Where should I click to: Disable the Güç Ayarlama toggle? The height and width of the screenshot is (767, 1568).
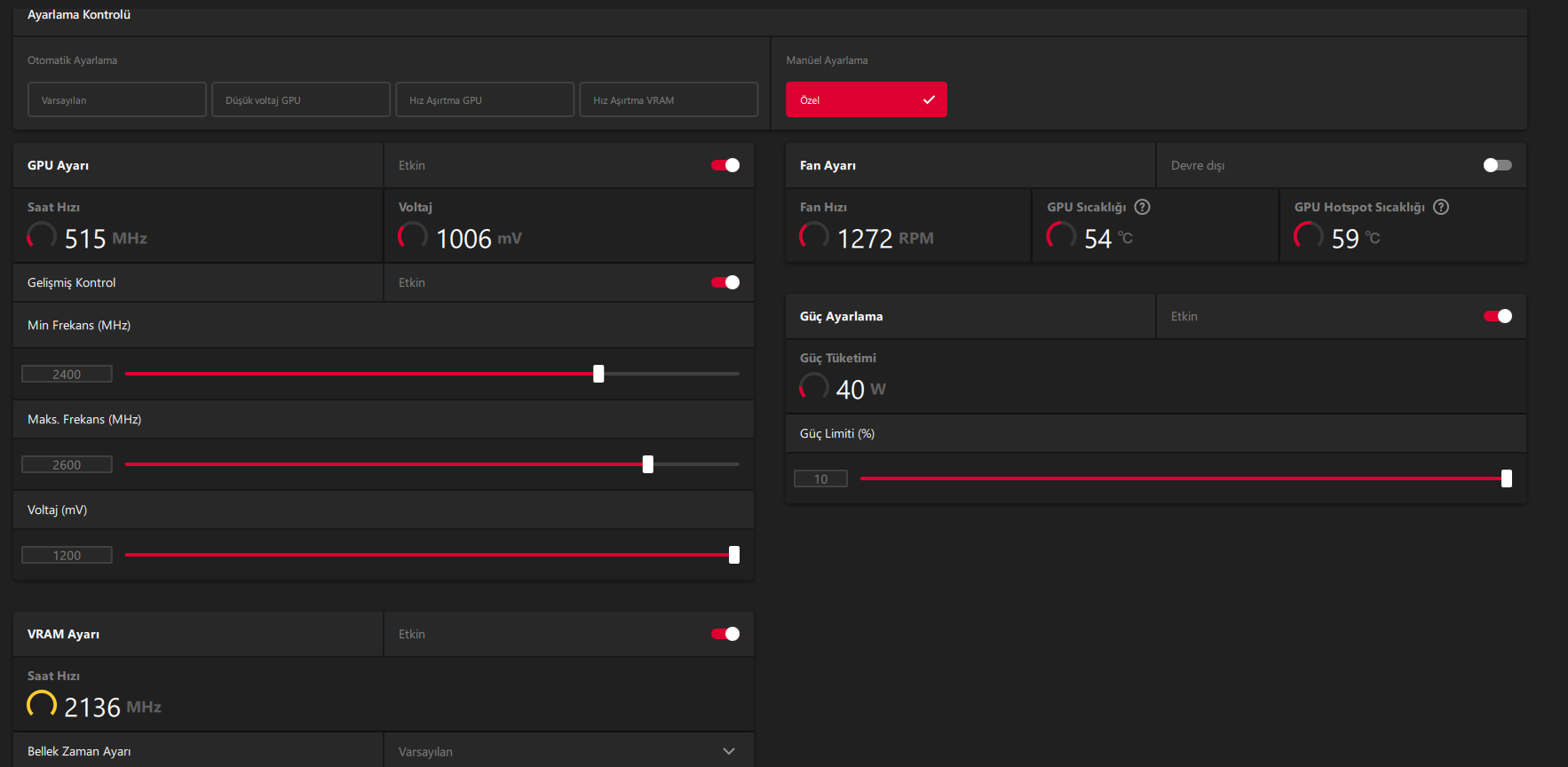[1497, 316]
